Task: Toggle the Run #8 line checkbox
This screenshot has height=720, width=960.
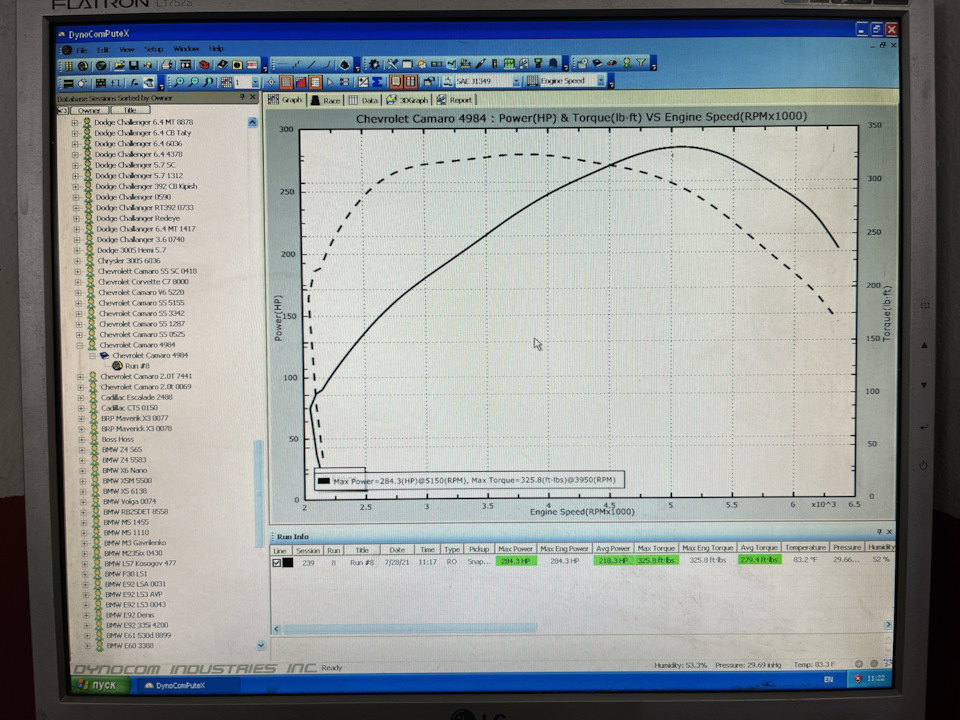Action: pyautogui.click(x=277, y=562)
